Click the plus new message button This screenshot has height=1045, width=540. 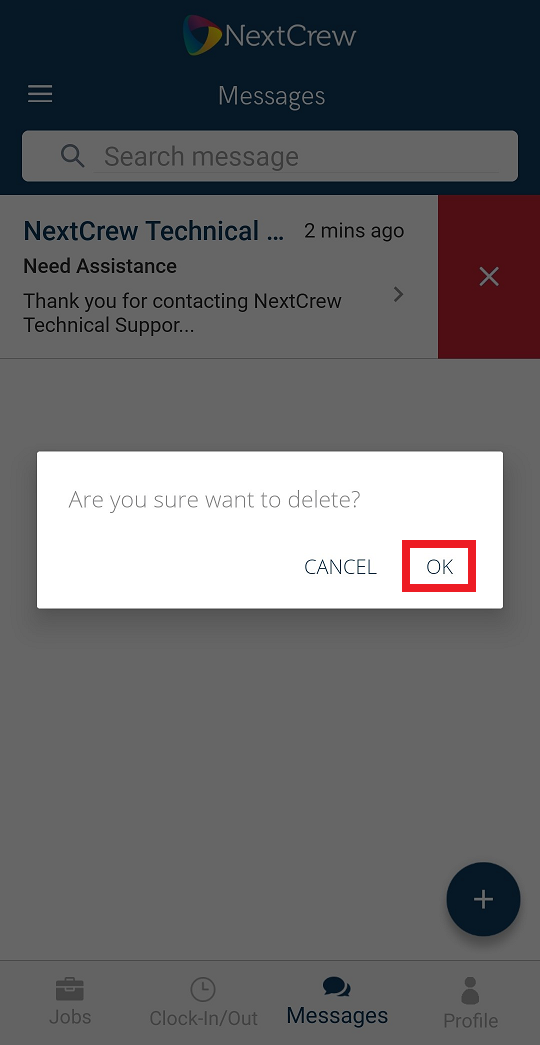pos(483,899)
